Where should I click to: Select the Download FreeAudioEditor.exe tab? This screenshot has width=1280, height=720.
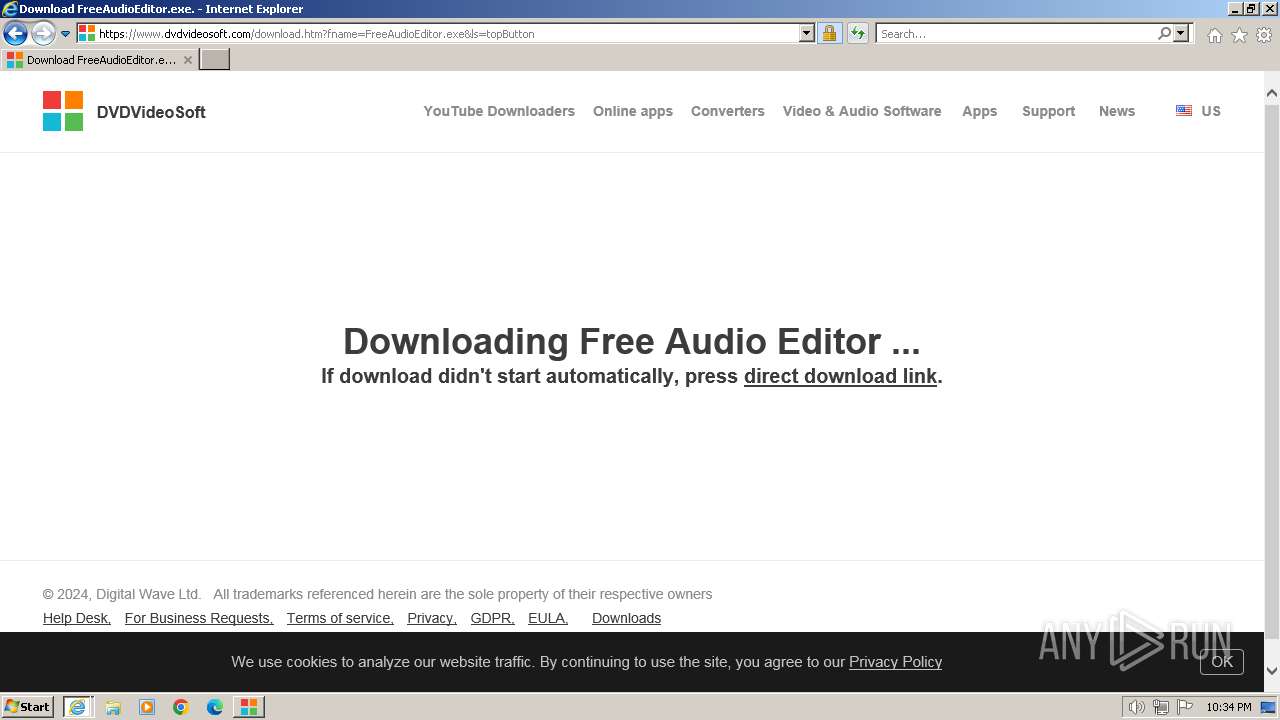[x=99, y=60]
